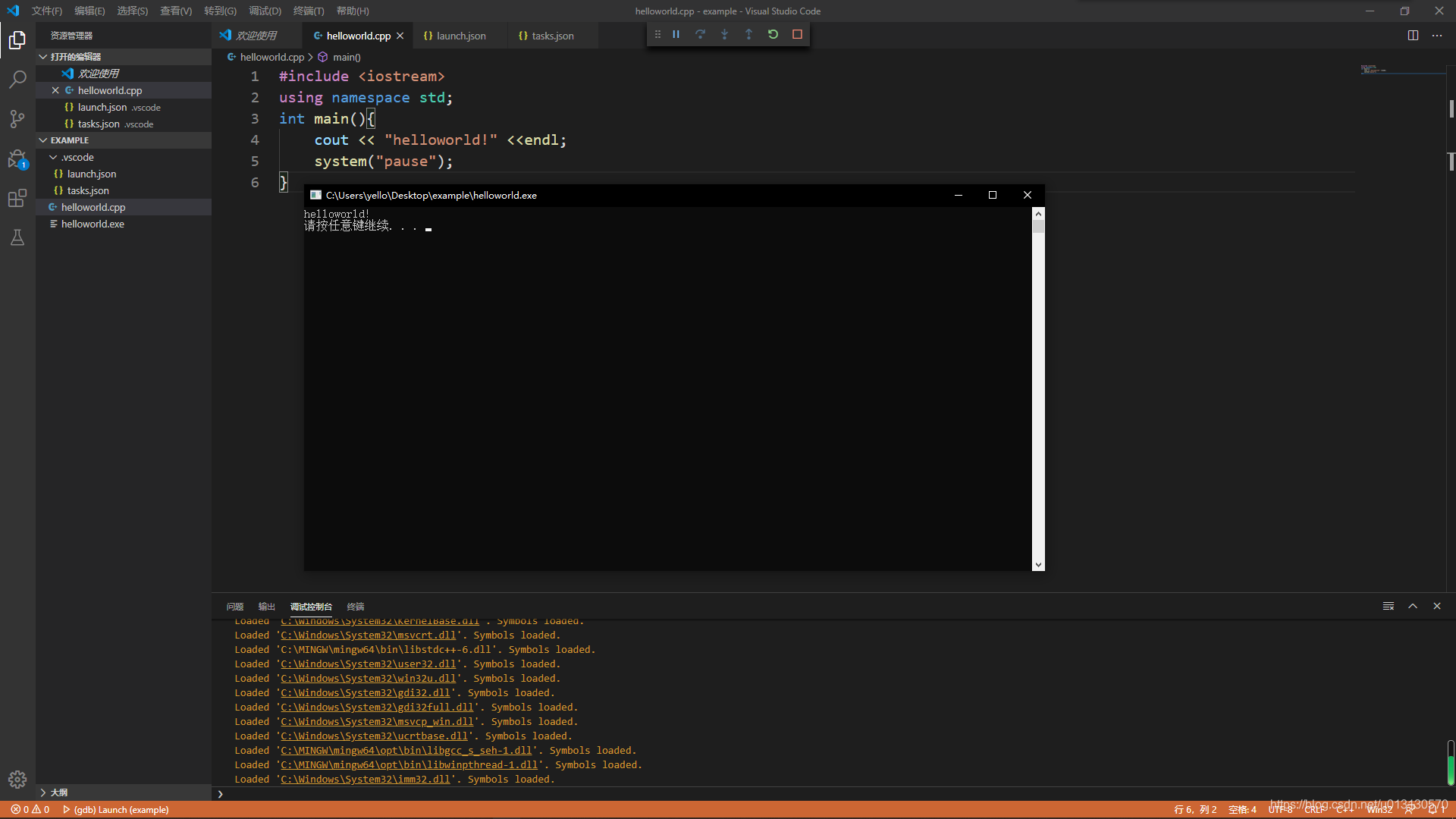Select the helloworld.cpp editor tab
Viewport: 1456px width, 819px height.
(358, 35)
